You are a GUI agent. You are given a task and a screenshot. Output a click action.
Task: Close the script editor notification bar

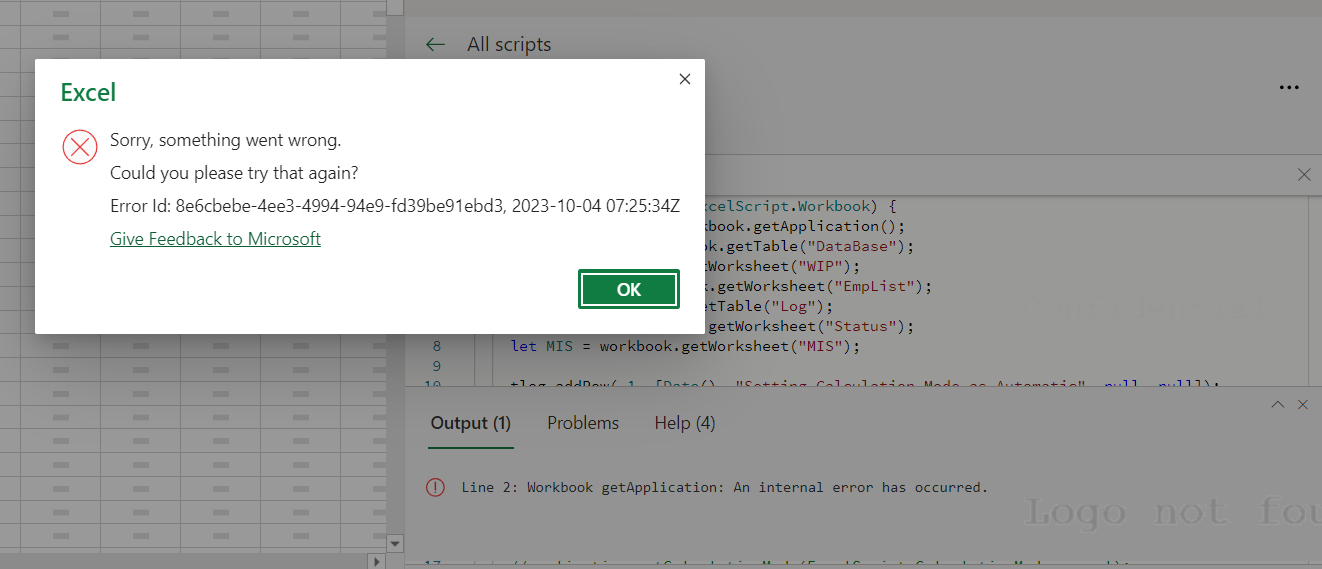pos(1304,174)
